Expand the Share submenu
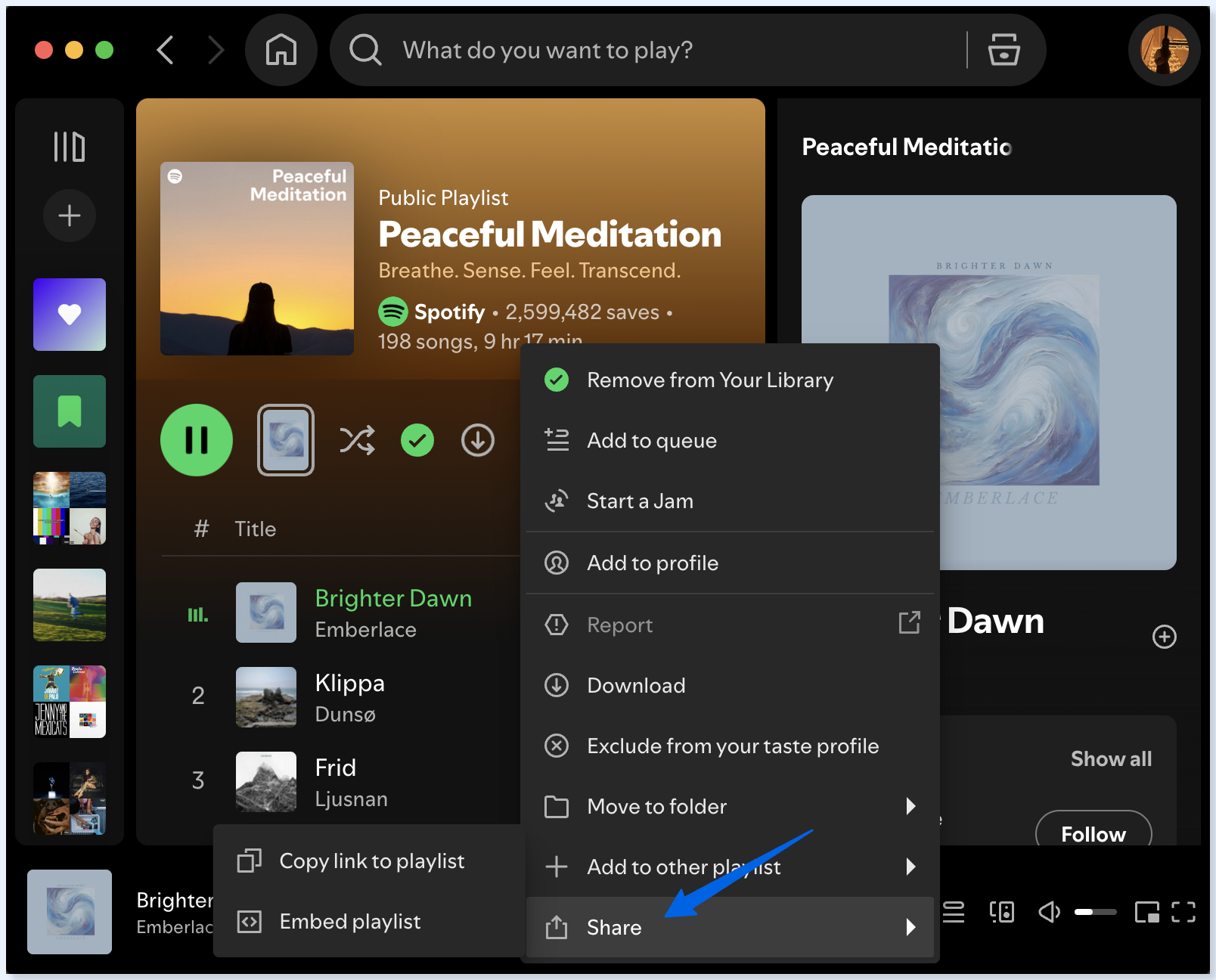 (x=613, y=927)
